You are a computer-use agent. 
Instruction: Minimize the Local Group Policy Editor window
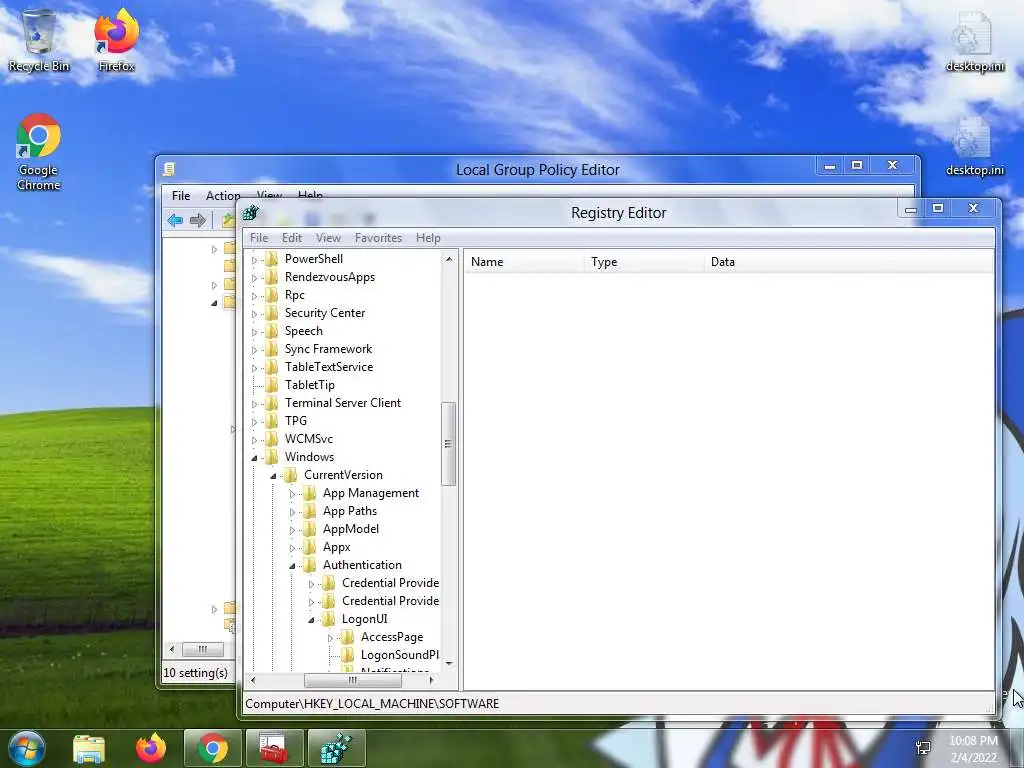829,166
